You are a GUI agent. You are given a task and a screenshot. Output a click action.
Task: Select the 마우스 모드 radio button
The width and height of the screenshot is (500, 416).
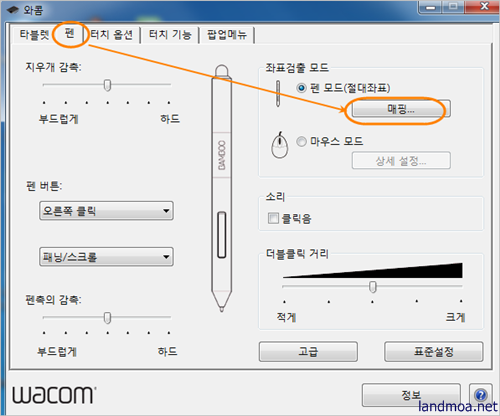click(x=301, y=141)
